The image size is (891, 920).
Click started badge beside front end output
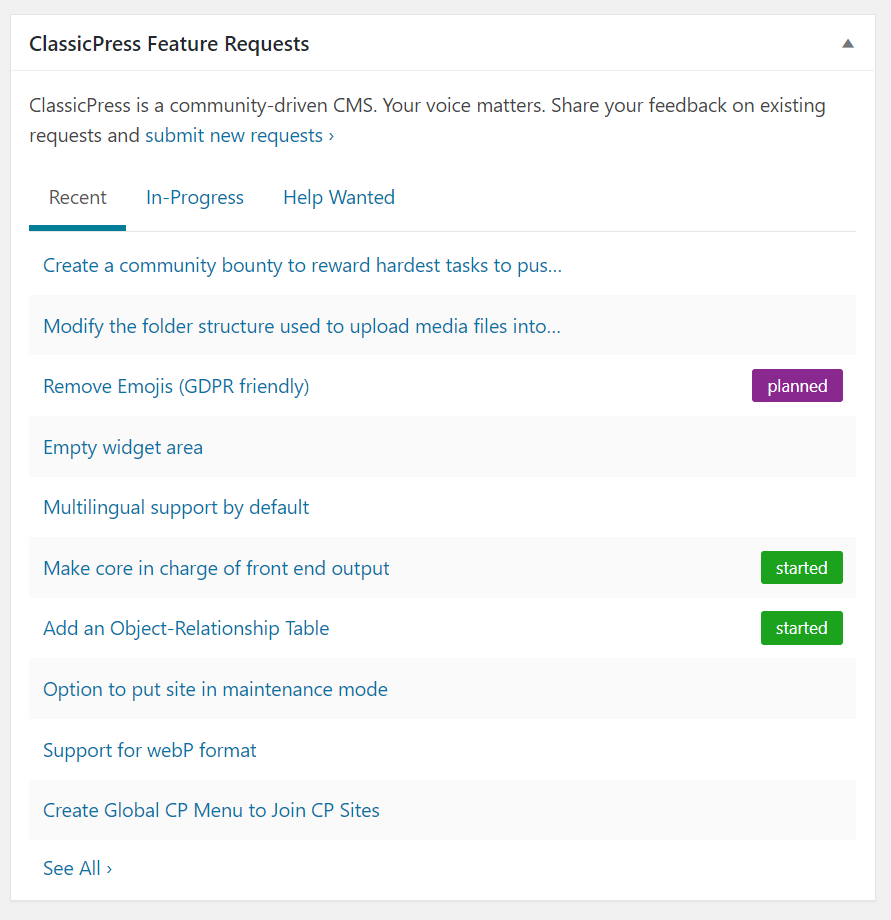(x=801, y=568)
